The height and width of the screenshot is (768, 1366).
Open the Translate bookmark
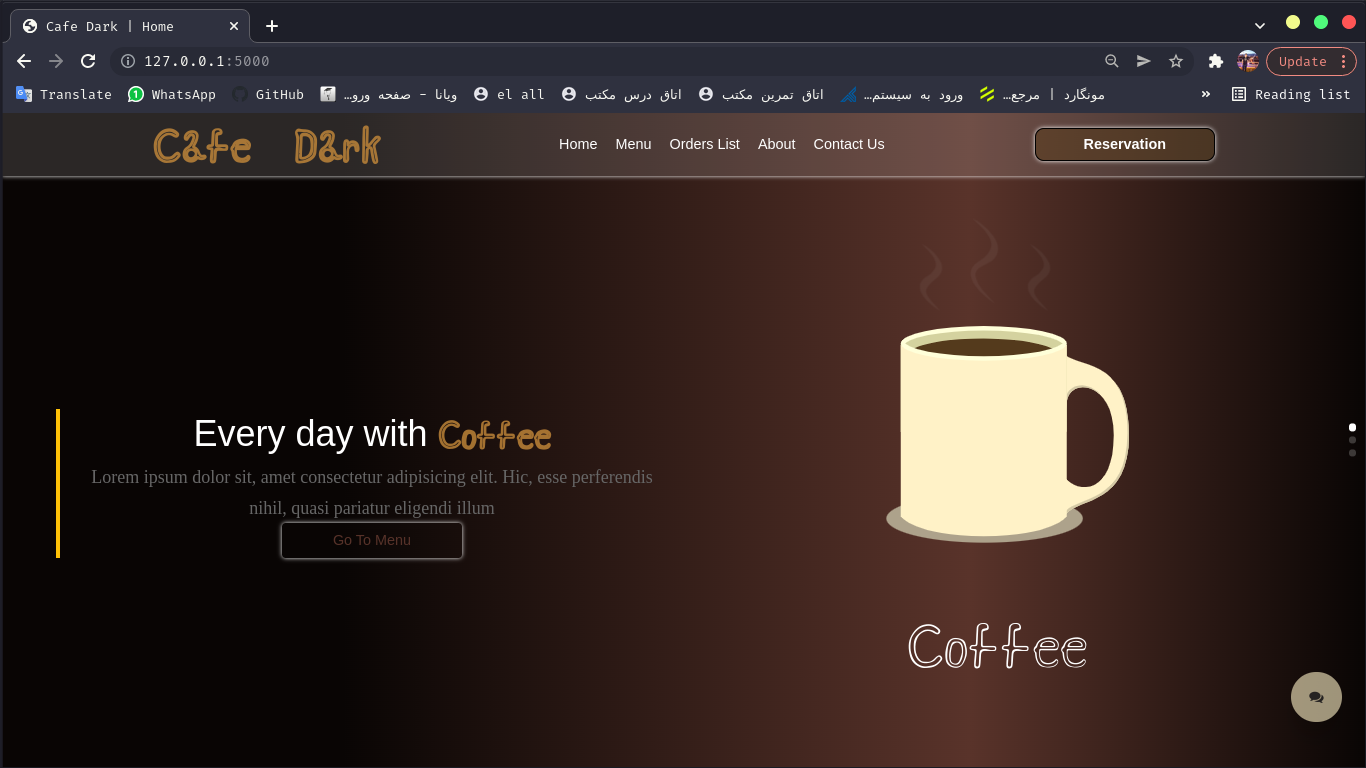tap(63, 94)
